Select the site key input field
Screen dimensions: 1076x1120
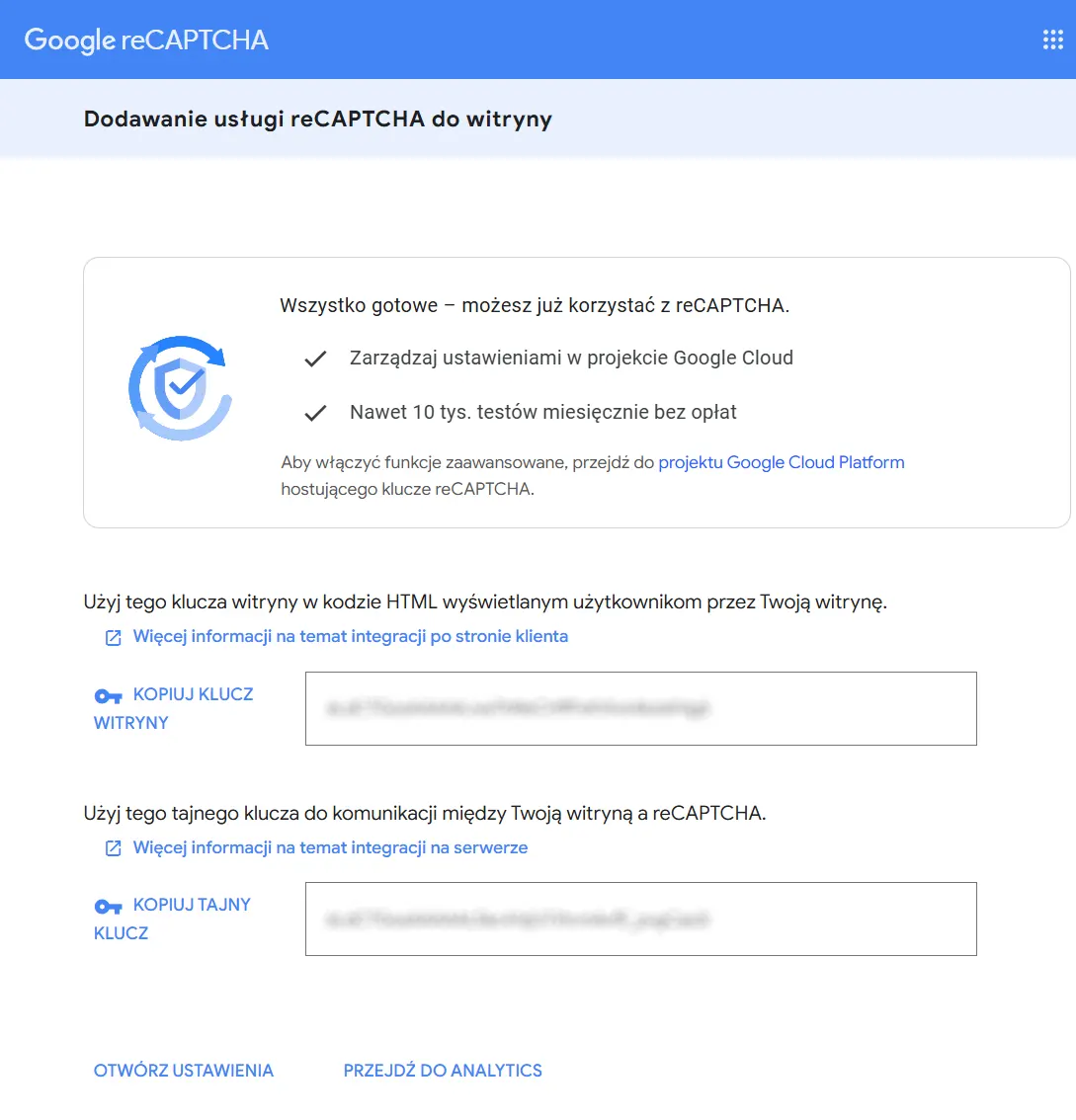tap(640, 708)
